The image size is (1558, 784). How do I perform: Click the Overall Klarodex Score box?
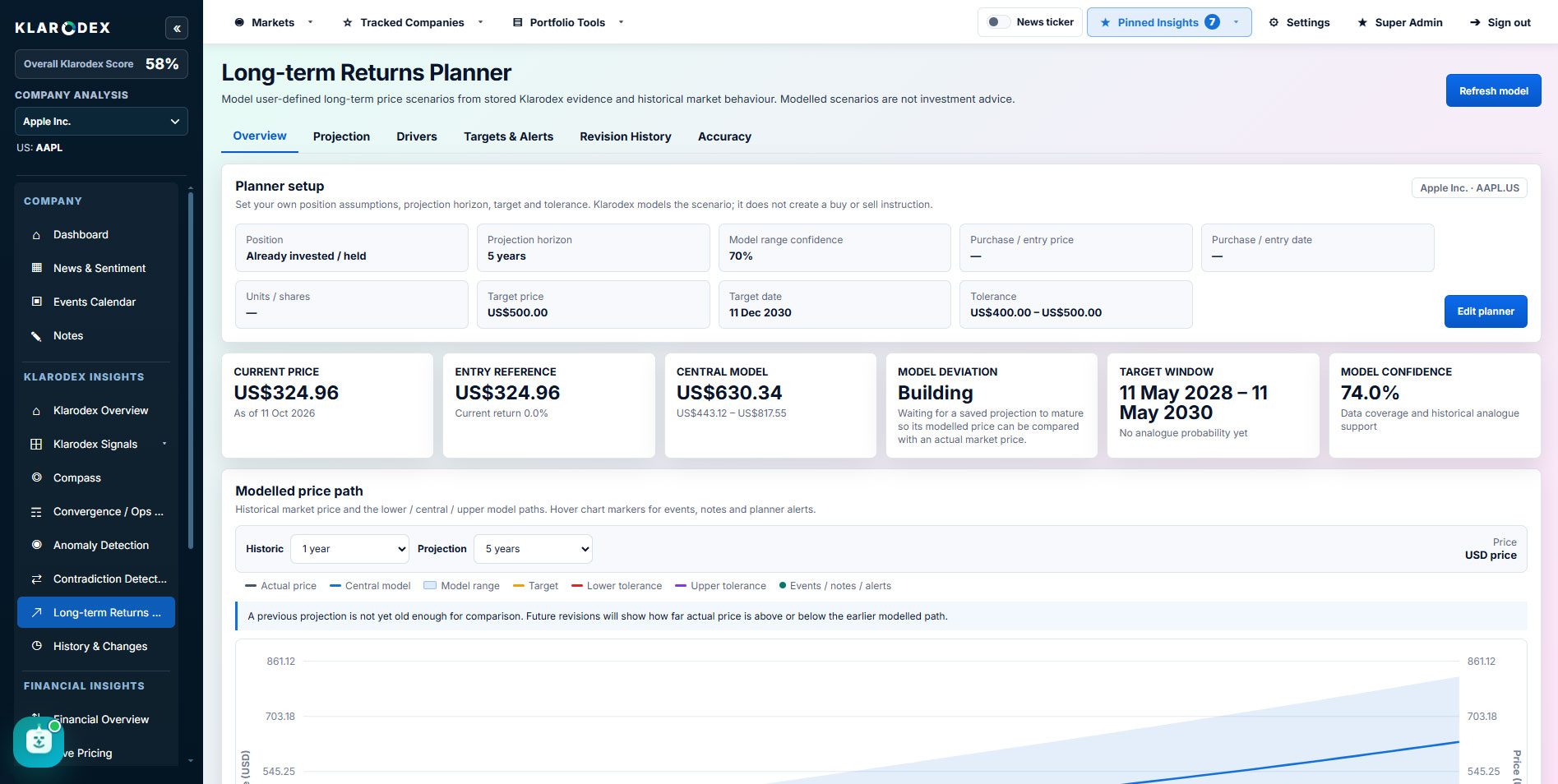[x=101, y=64]
